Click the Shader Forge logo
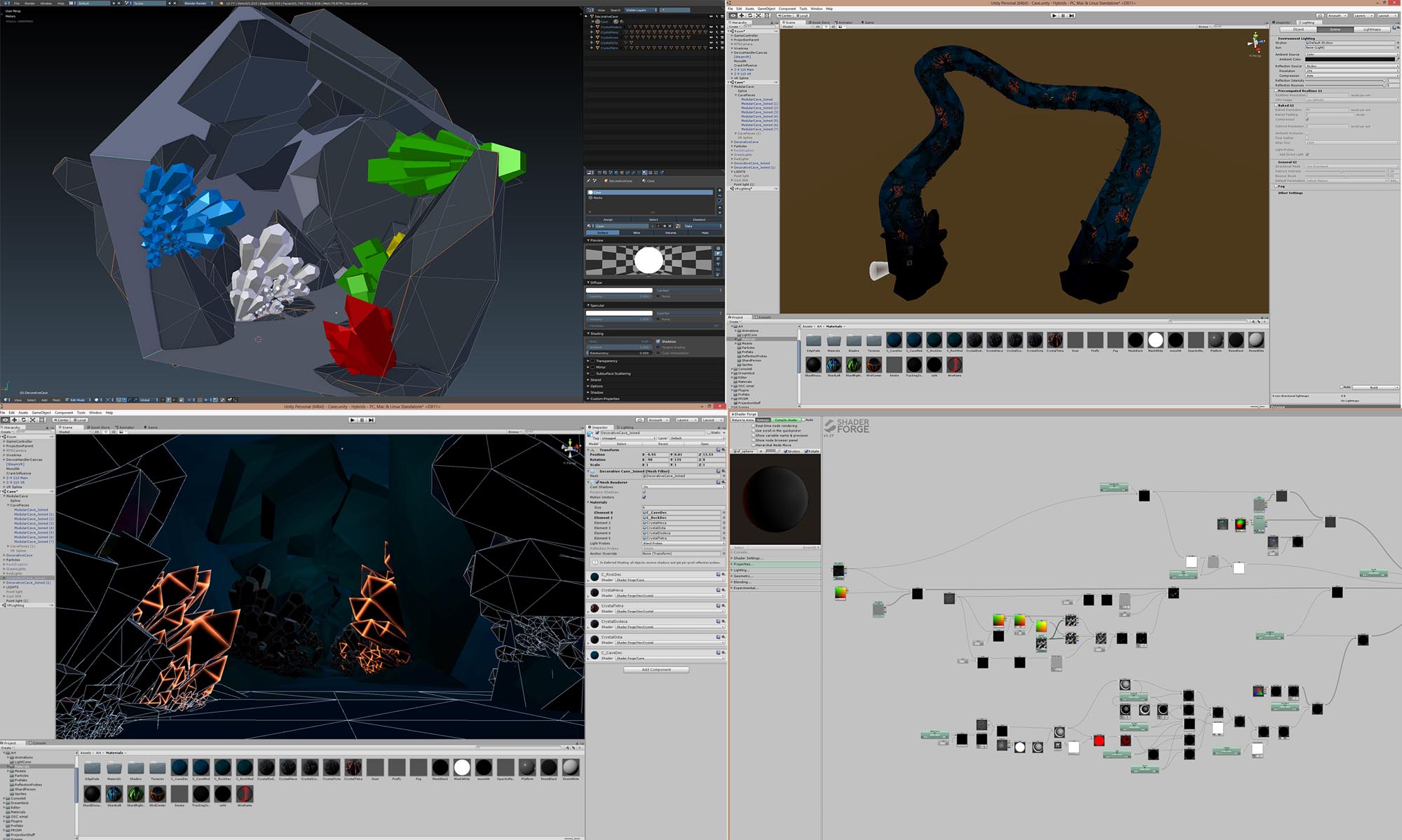The width and height of the screenshot is (1402, 840). (846, 426)
